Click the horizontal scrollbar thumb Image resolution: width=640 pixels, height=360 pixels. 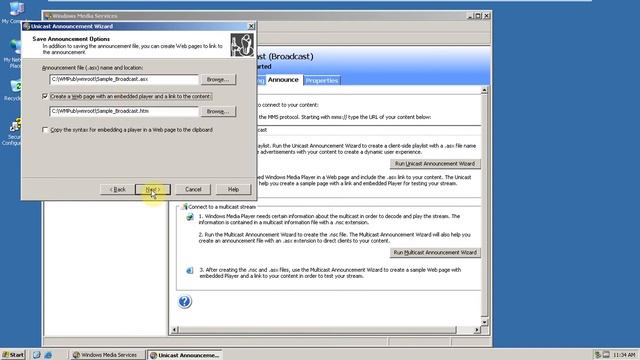pos(318,329)
